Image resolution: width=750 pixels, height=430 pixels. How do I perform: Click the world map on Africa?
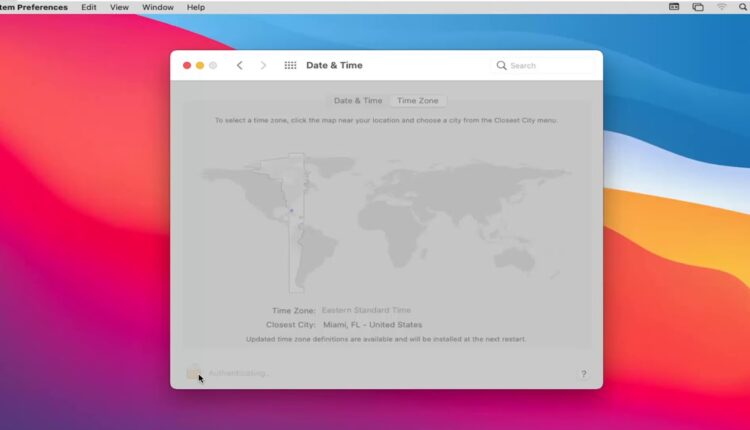pos(395,234)
